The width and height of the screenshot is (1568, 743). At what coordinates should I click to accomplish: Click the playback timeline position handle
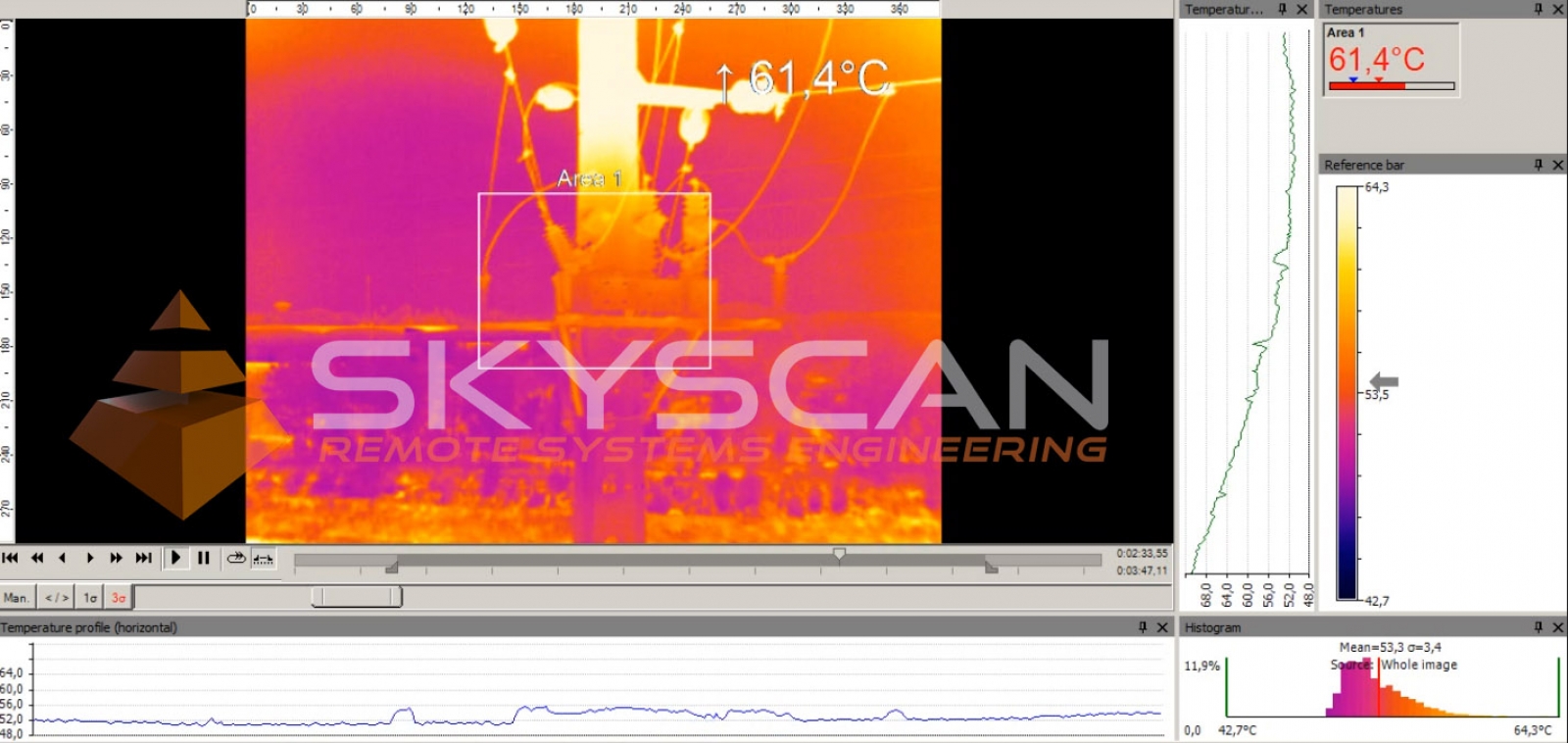tap(839, 555)
